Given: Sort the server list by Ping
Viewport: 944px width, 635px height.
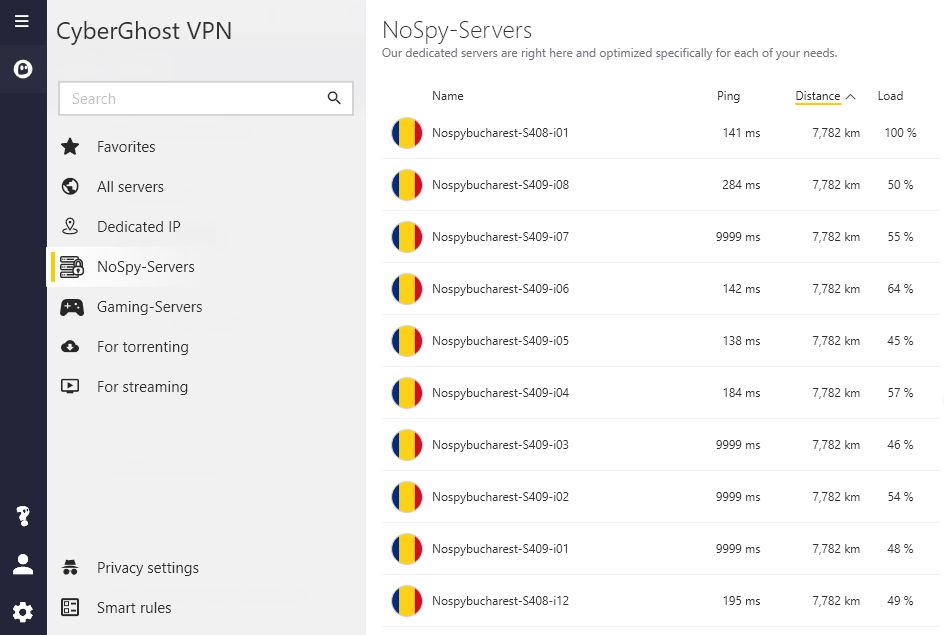Looking at the screenshot, I should [x=728, y=96].
